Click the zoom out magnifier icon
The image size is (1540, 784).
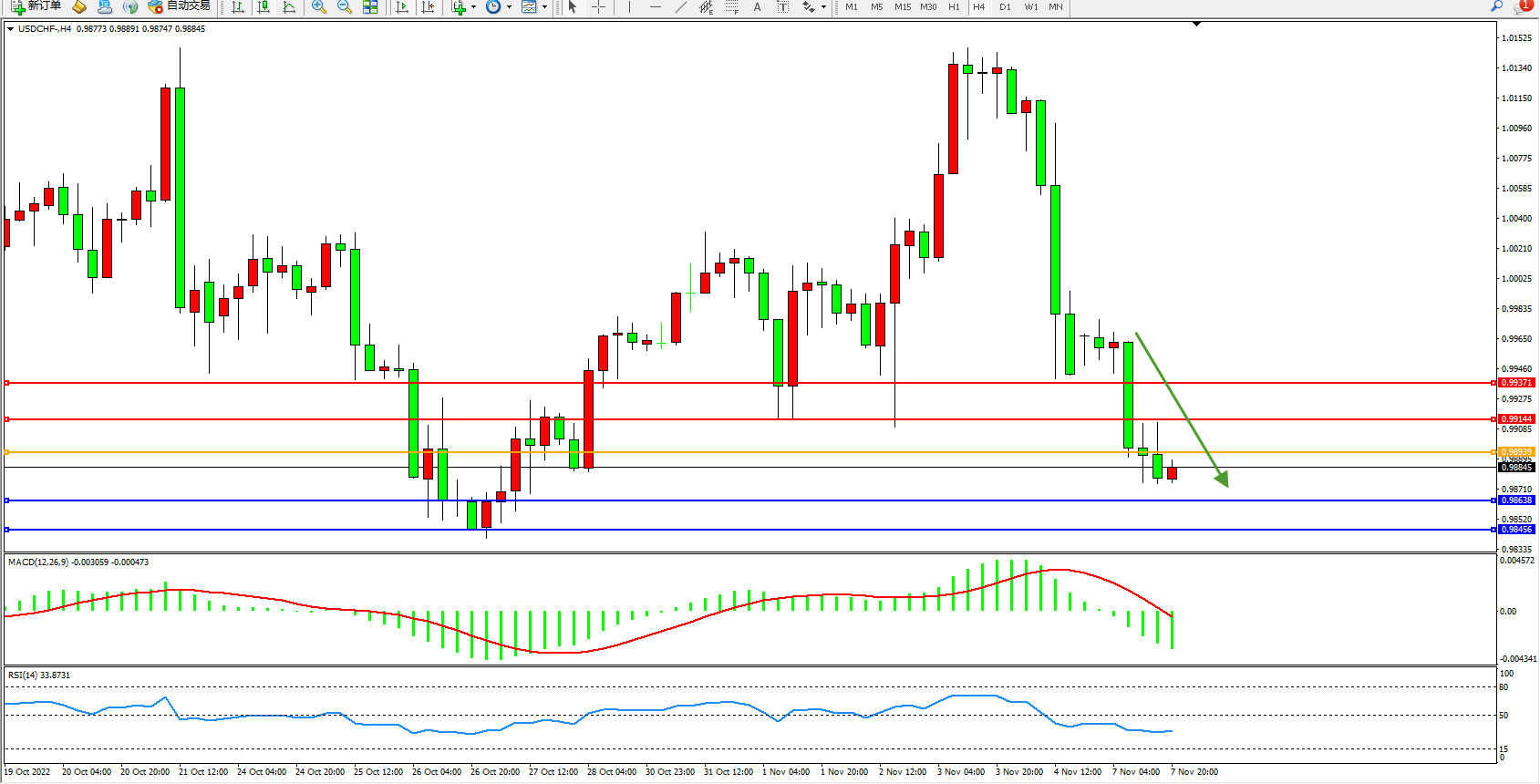click(x=344, y=7)
